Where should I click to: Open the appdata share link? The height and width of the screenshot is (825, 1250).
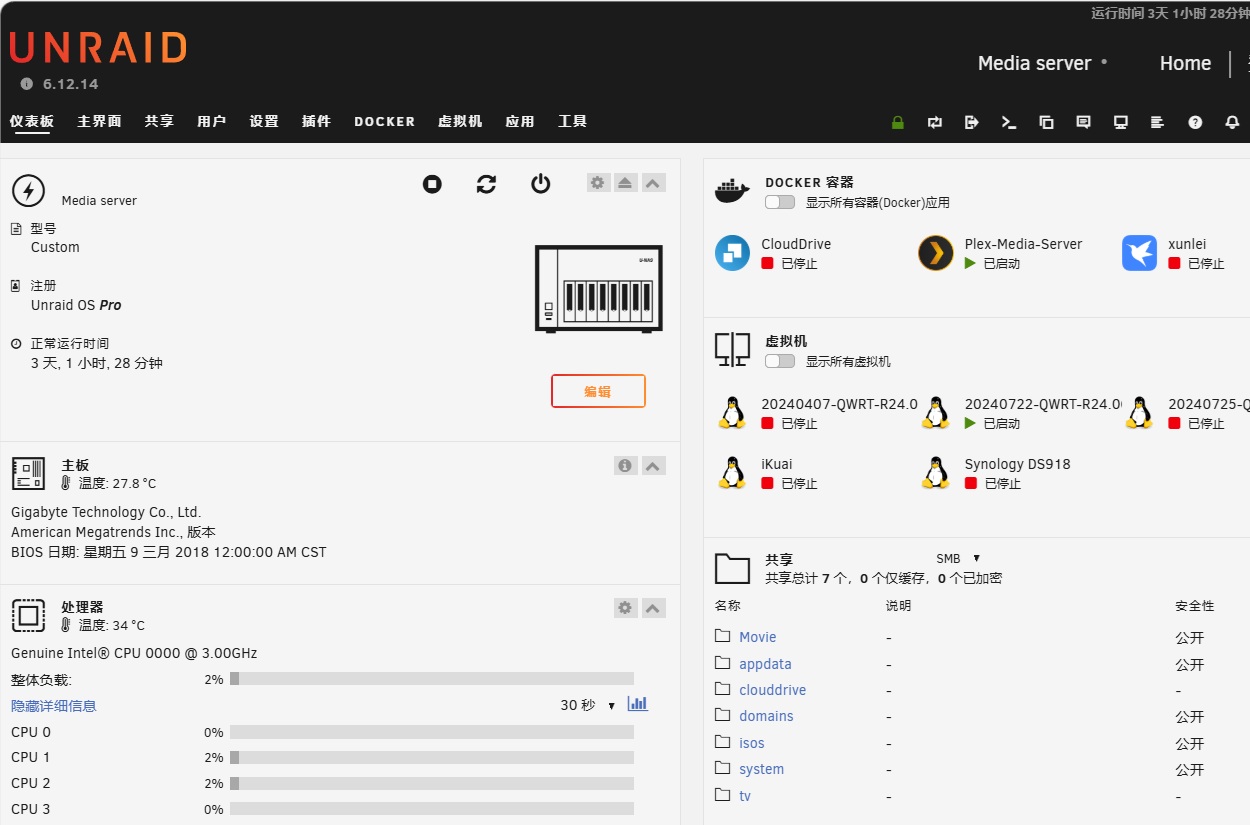pos(765,664)
